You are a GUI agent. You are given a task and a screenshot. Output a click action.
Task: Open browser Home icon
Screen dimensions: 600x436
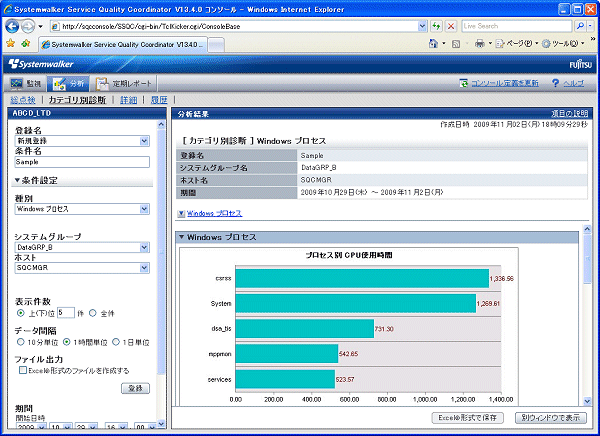(433, 44)
